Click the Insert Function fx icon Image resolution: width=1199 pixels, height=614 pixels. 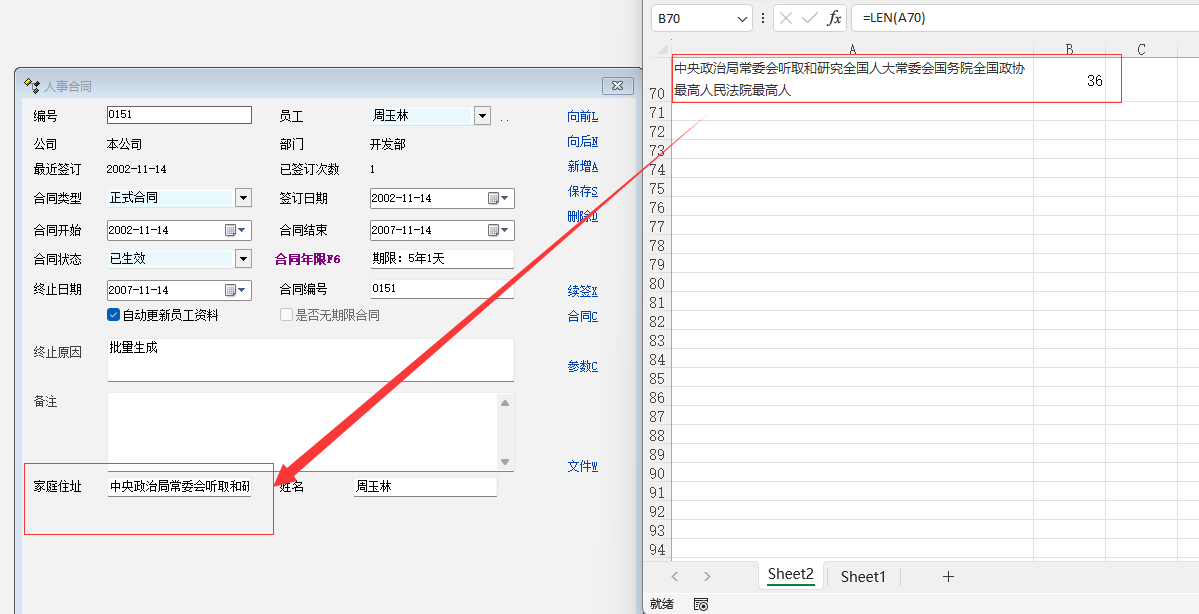pos(834,18)
